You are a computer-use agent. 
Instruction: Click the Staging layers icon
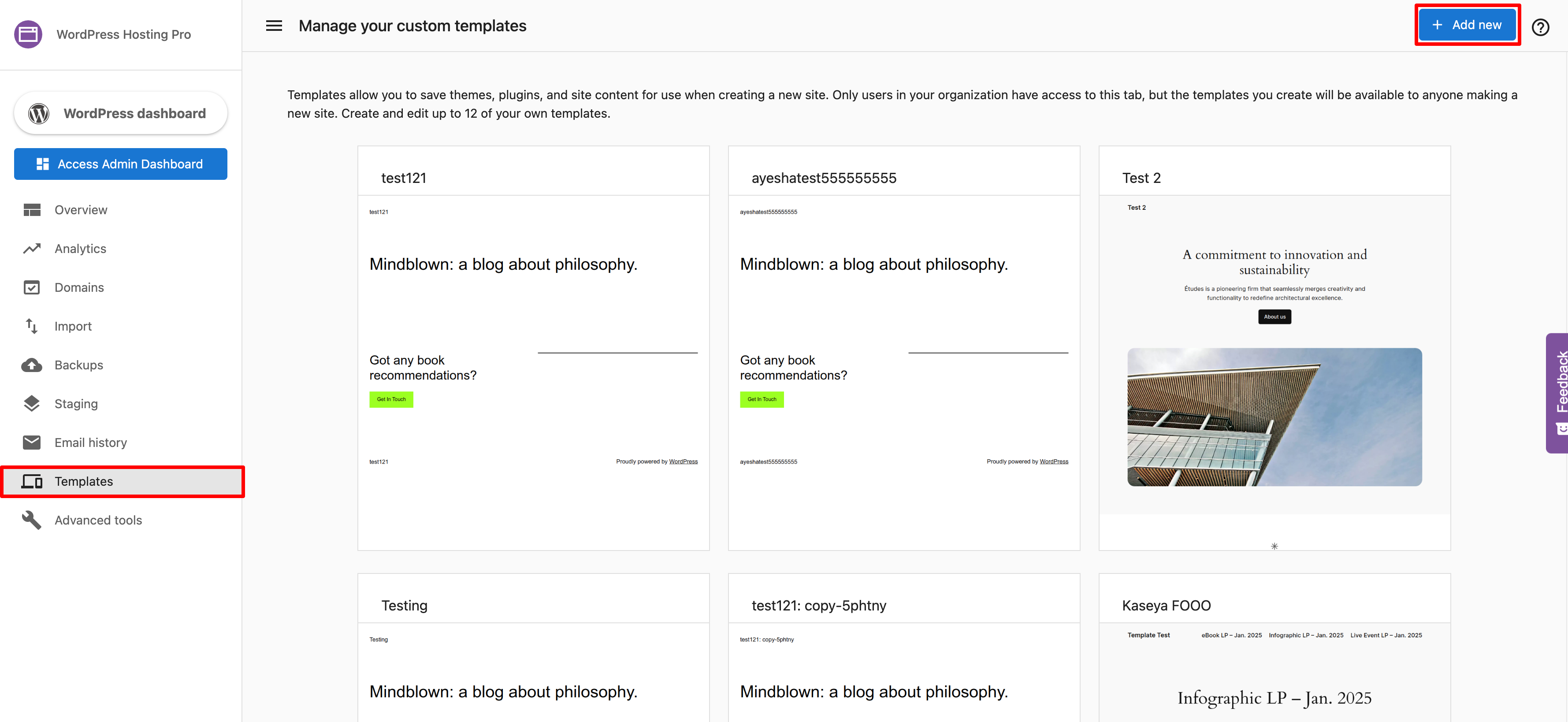[32, 404]
